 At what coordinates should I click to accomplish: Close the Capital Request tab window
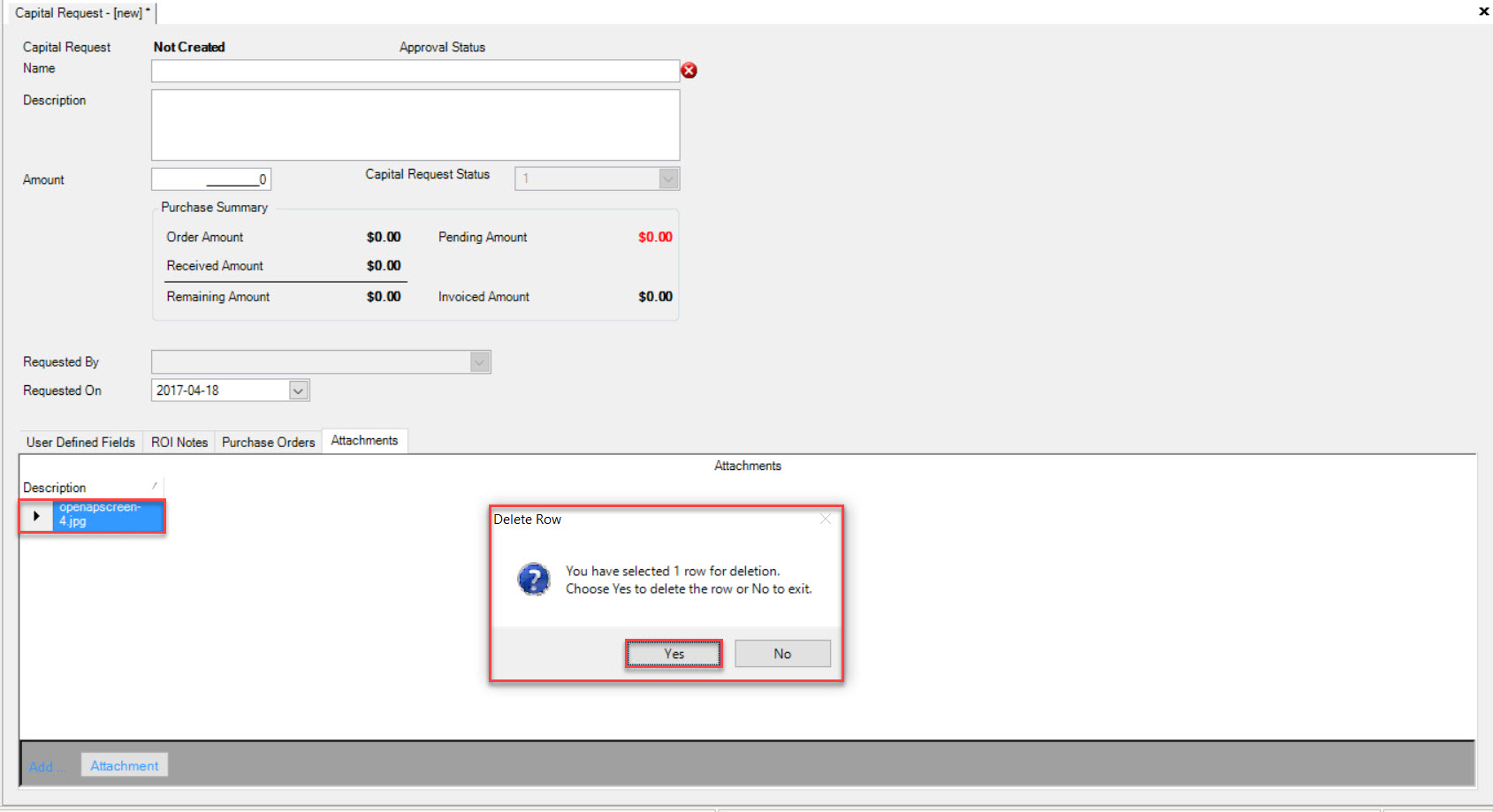(1483, 11)
